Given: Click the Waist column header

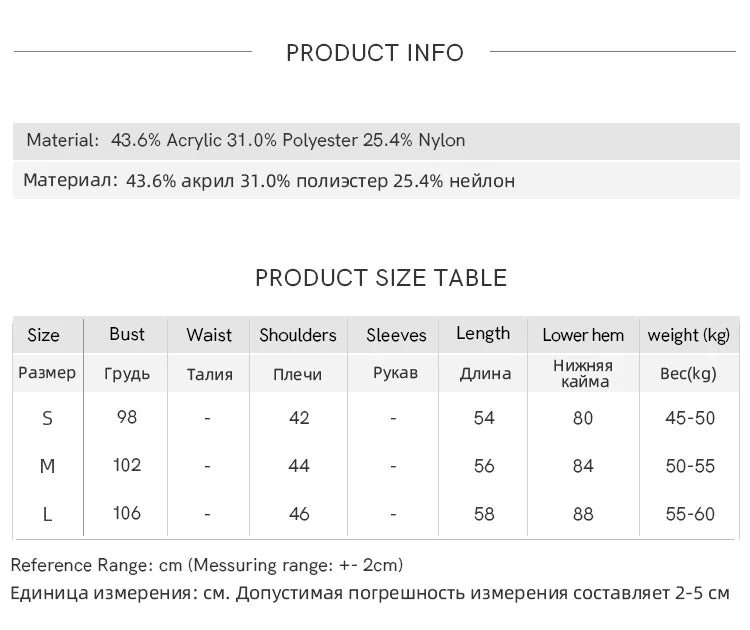Looking at the screenshot, I should [209, 335].
